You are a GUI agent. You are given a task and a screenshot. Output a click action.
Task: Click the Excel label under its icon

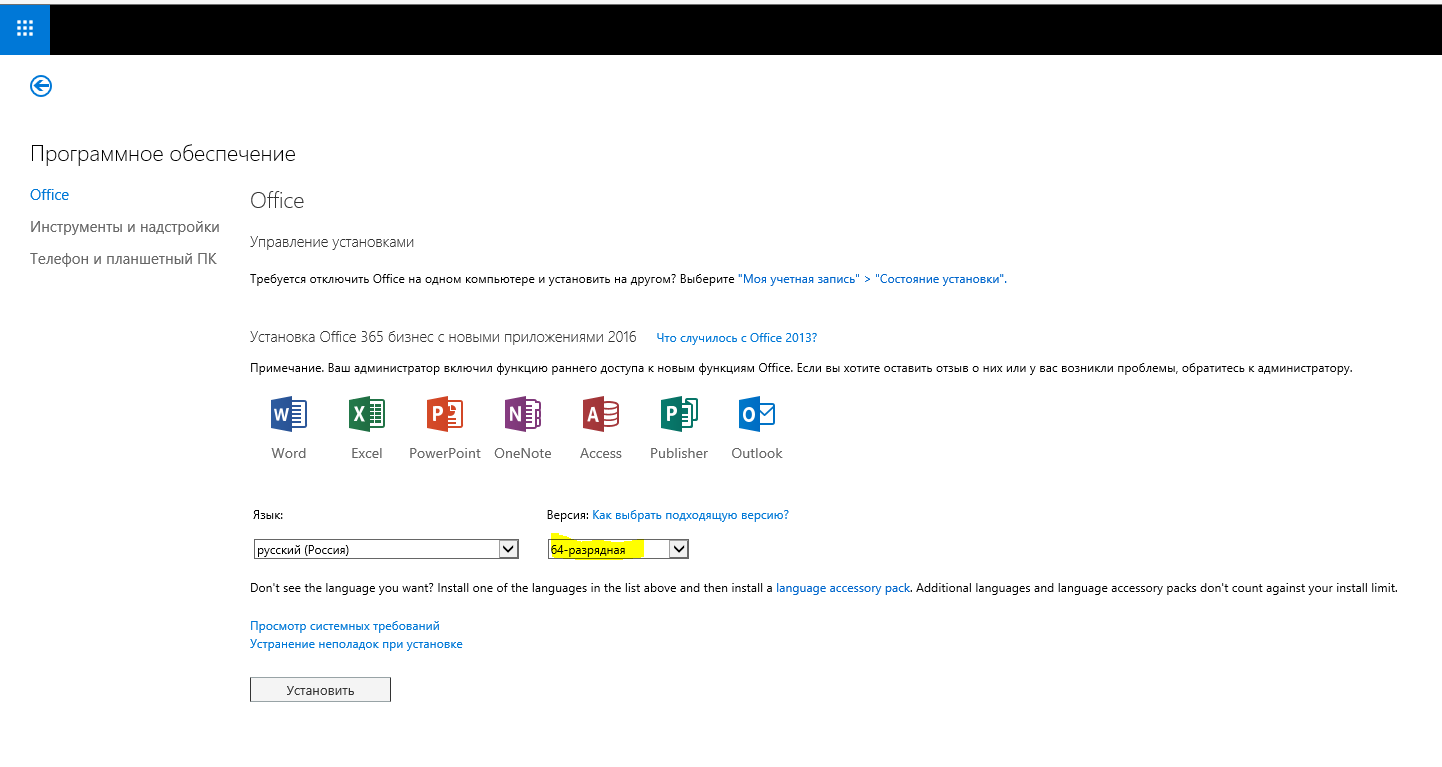[367, 453]
